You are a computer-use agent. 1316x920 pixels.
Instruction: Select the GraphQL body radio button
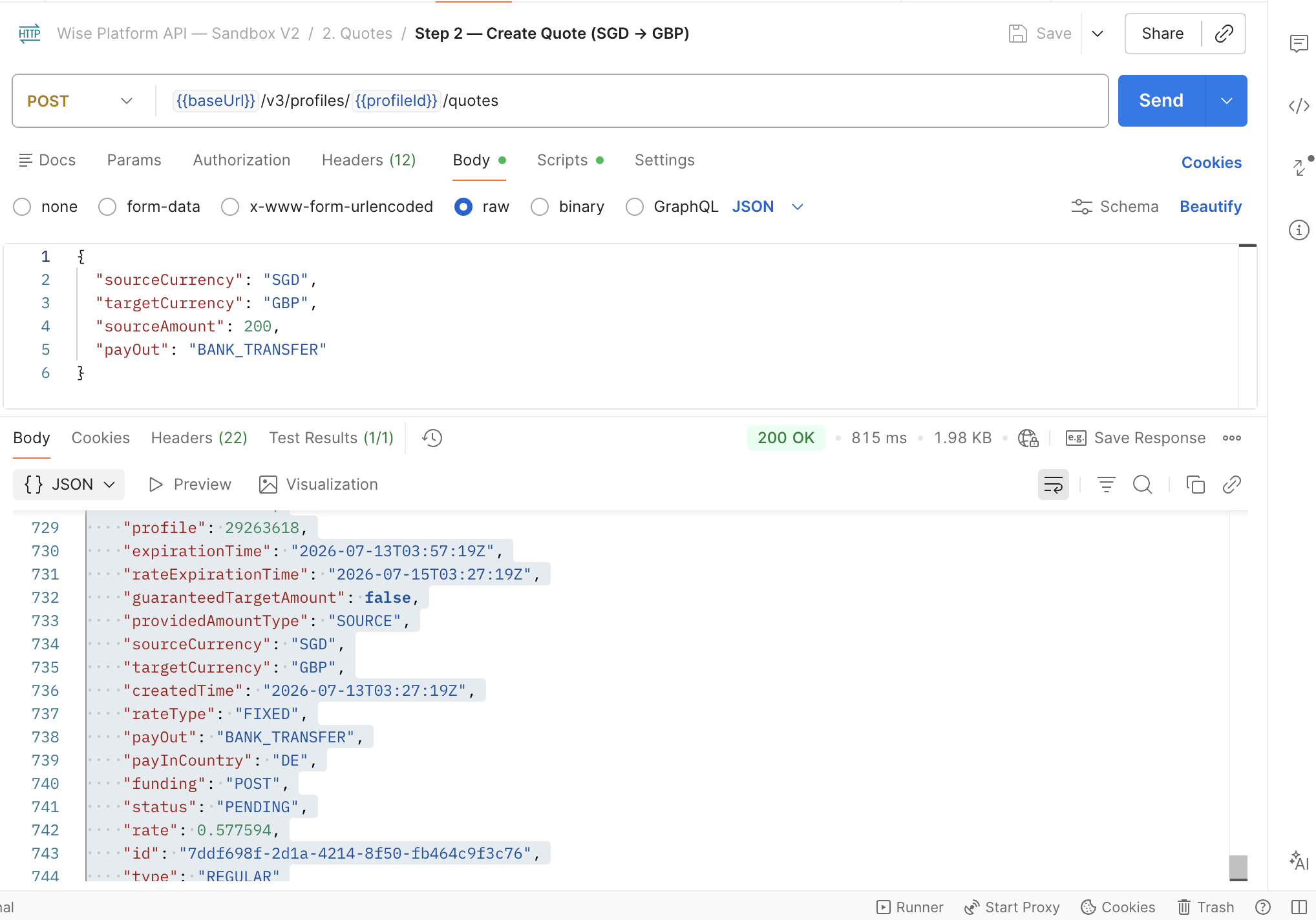(635, 207)
